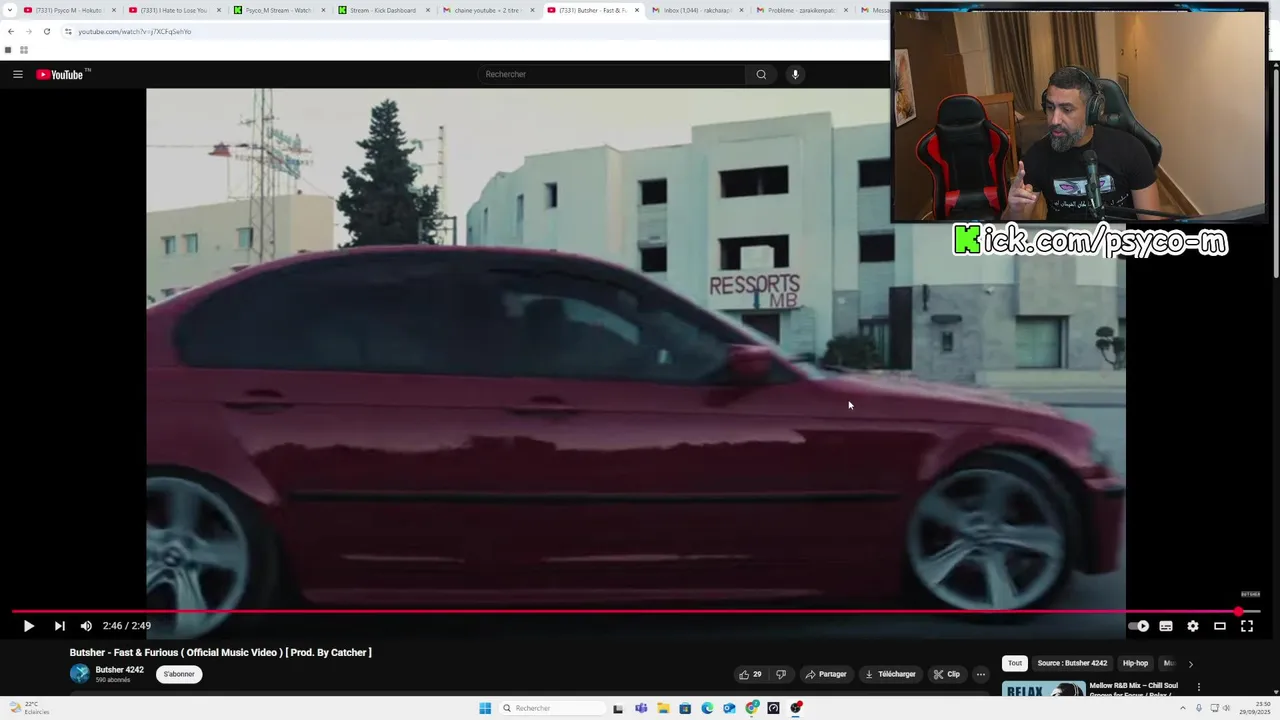Start voice search with the microphone

coord(795,74)
